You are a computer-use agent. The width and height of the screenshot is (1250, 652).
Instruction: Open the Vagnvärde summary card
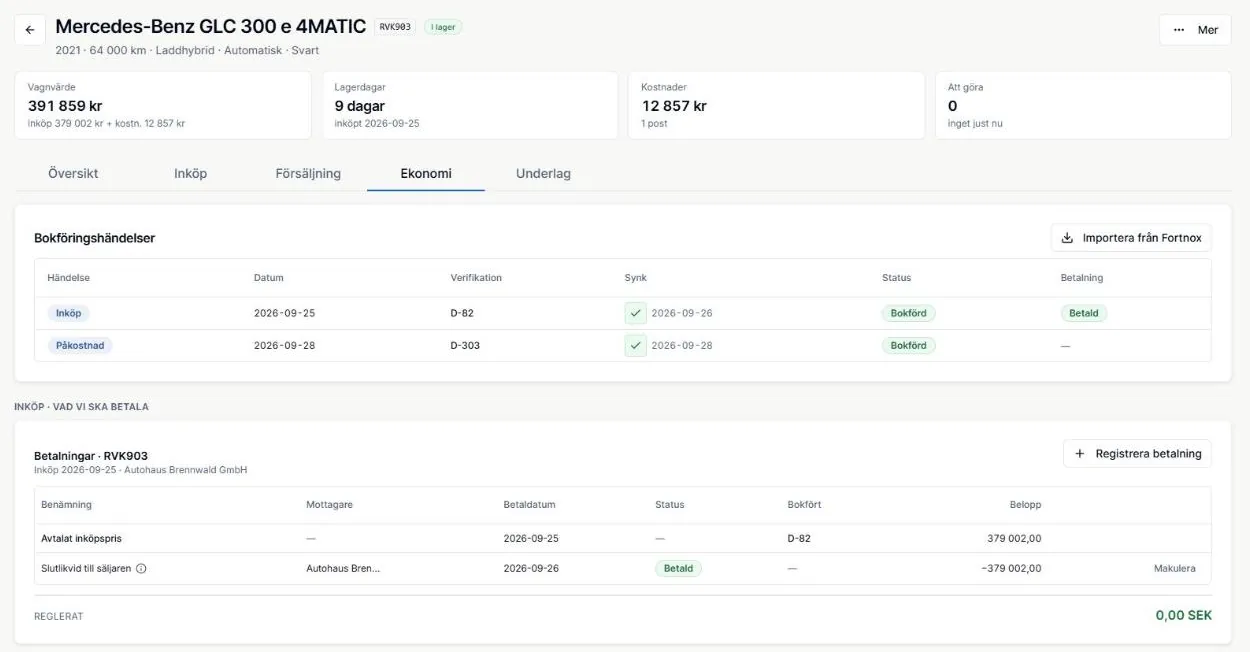pyautogui.click(x=163, y=105)
